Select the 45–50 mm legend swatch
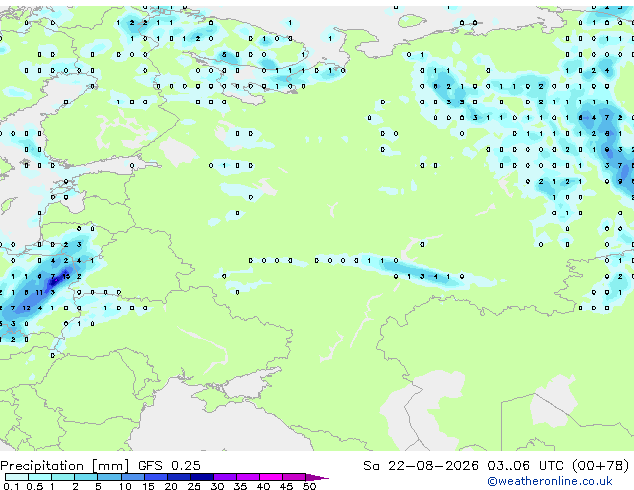 (294, 477)
